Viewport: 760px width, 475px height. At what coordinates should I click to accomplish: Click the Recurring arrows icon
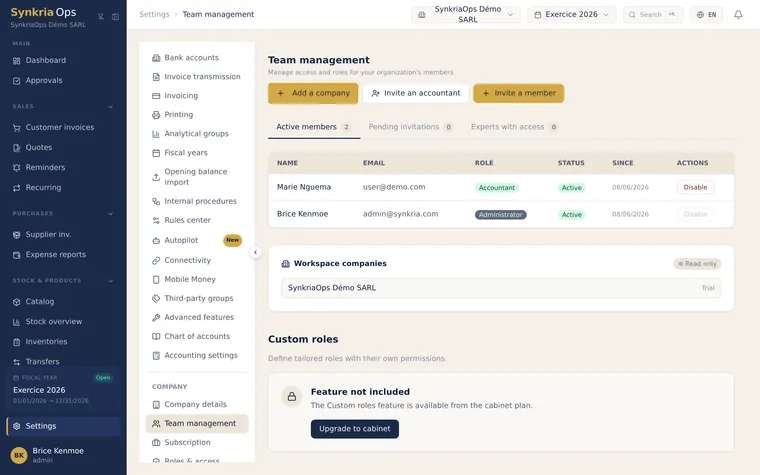click(x=16, y=188)
